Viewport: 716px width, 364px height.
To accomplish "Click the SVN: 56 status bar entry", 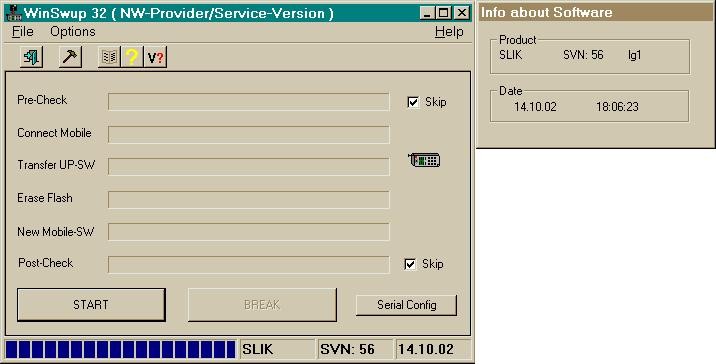I will (x=355, y=349).
